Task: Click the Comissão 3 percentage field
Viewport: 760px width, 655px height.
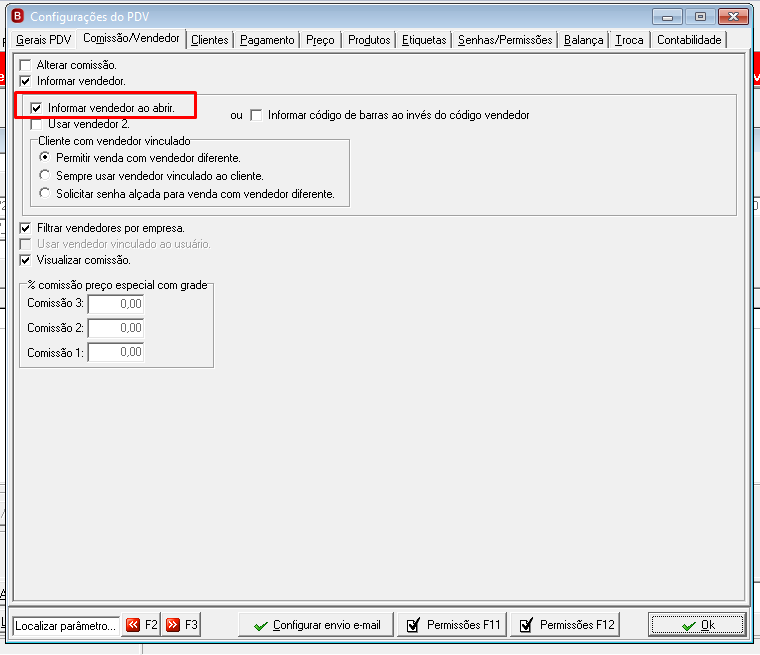Action: [x=115, y=304]
